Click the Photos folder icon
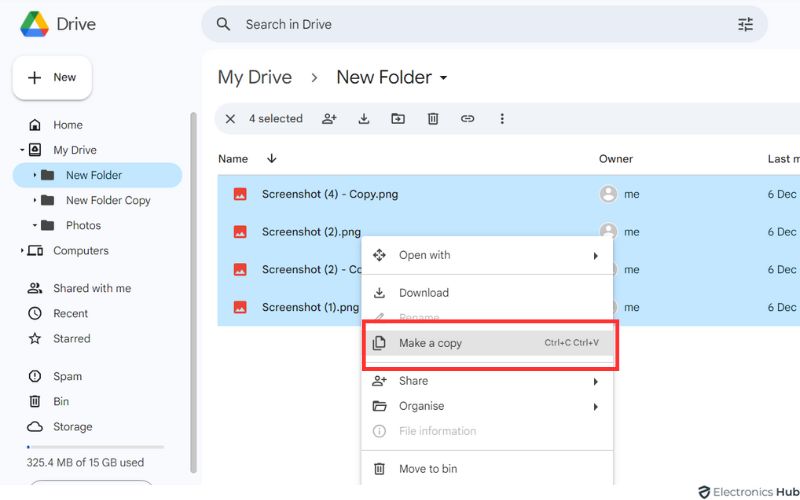Screen dimensions: 800x500 tap(47, 225)
